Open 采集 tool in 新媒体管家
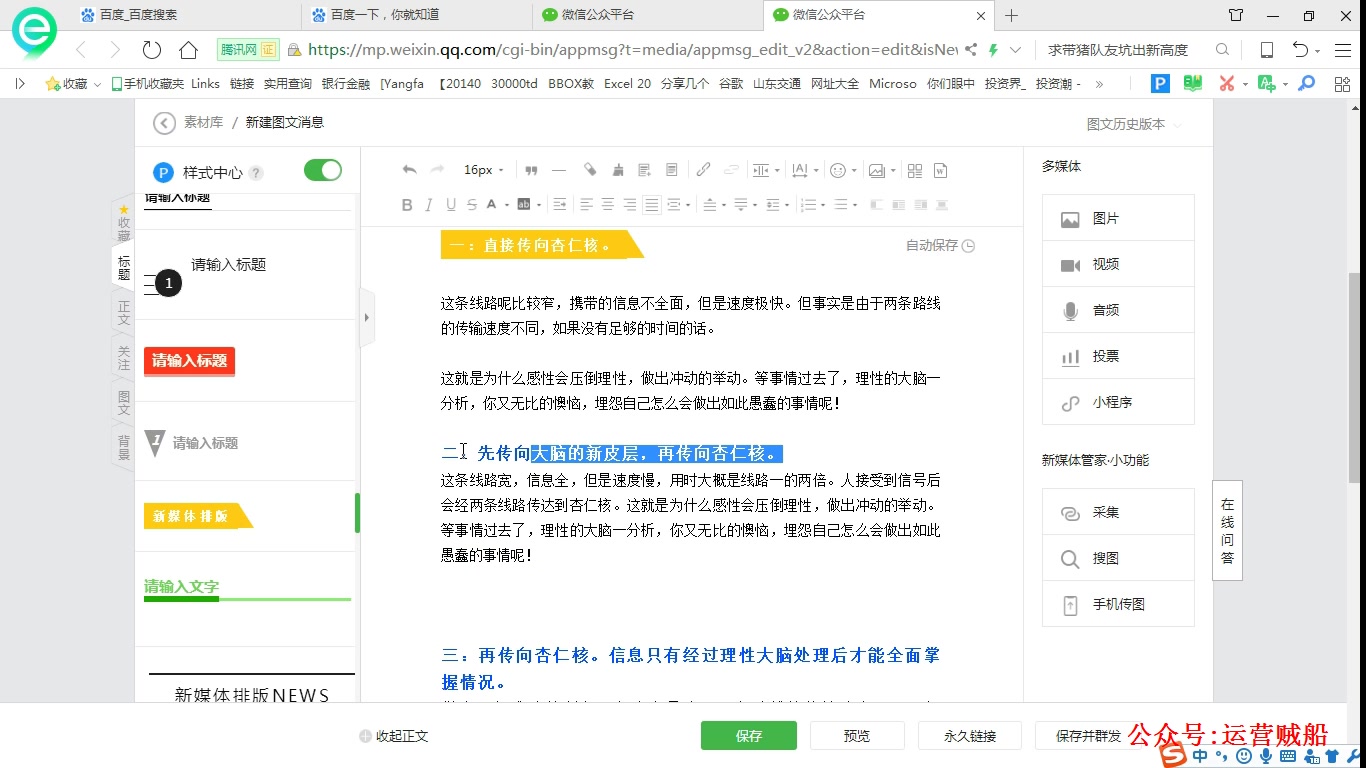 point(1118,512)
